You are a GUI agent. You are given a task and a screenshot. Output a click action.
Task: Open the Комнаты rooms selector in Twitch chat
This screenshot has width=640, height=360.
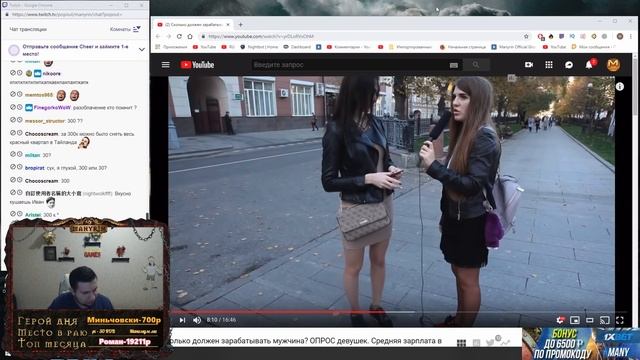pyautogui.click(x=125, y=29)
